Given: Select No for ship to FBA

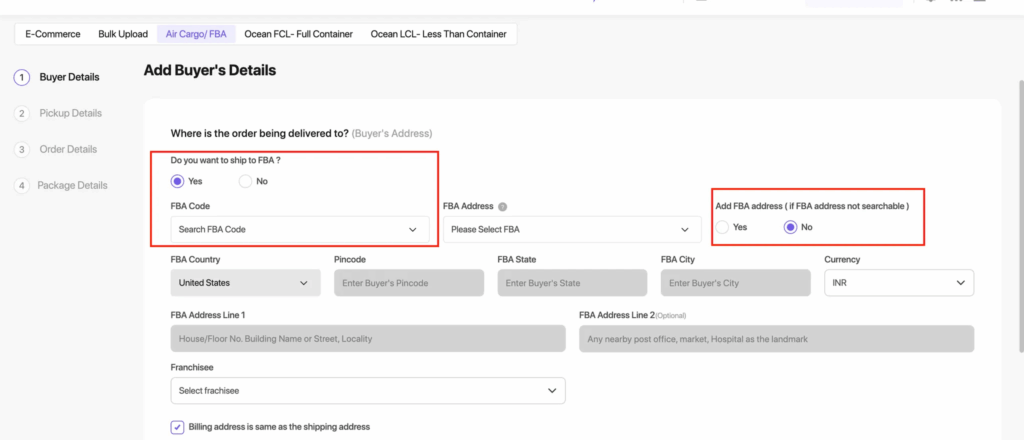Looking at the screenshot, I should pyautogui.click(x=245, y=181).
